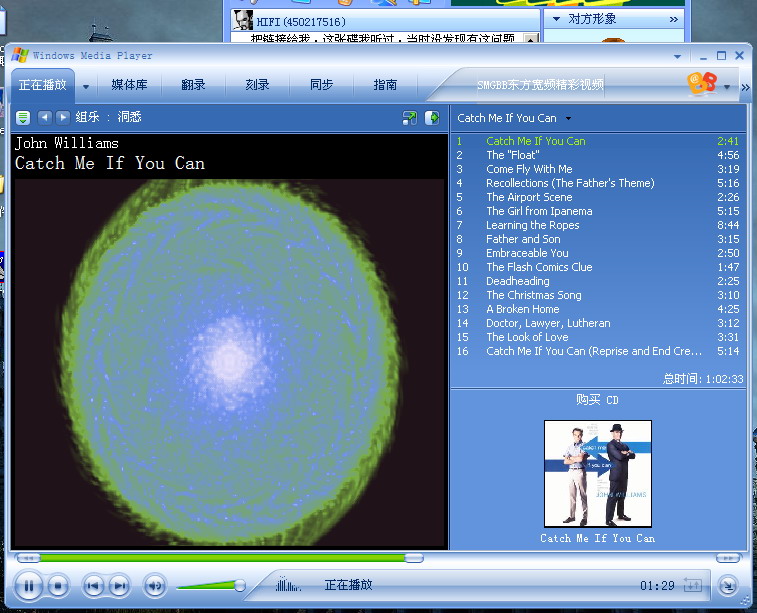Select track The Christmas Song
The width and height of the screenshot is (757, 613).
(598, 295)
